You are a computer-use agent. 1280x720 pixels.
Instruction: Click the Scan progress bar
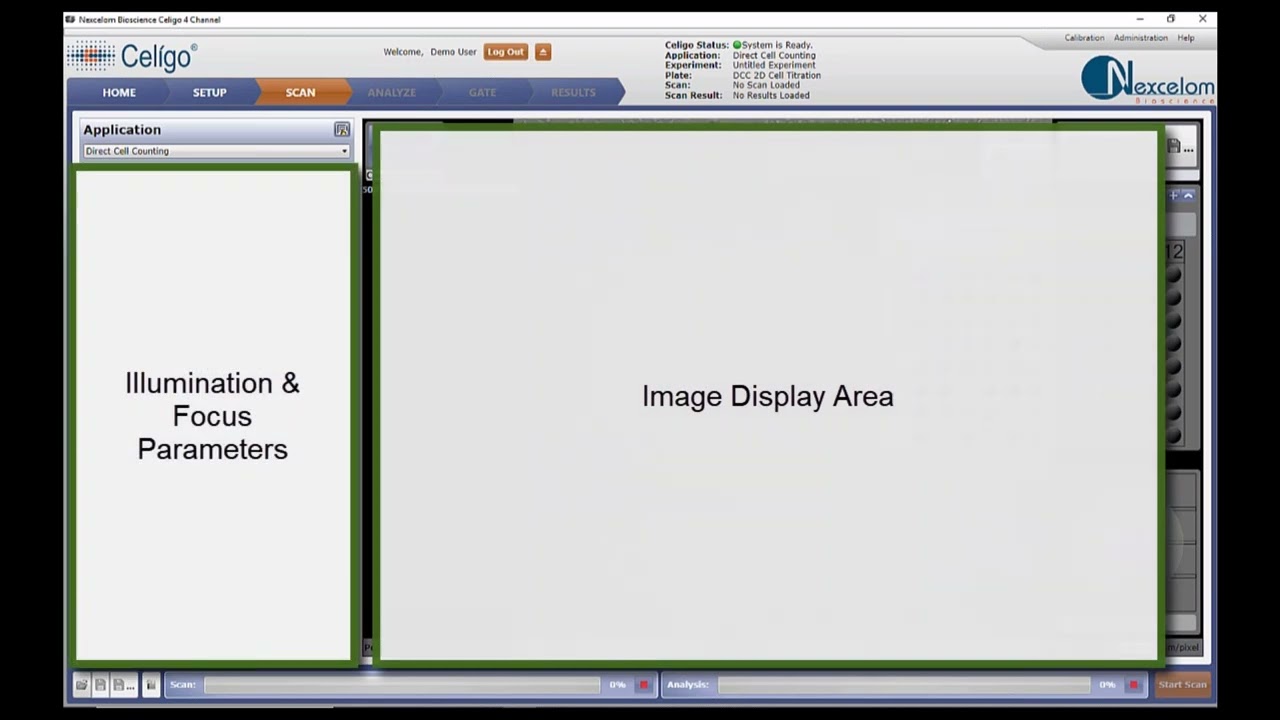point(401,685)
